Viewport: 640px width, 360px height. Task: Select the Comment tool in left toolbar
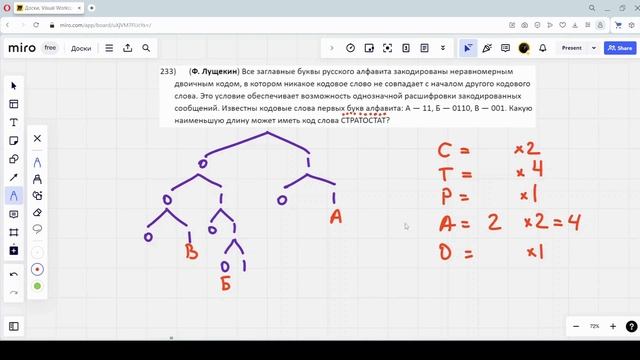tap(13, 214)
